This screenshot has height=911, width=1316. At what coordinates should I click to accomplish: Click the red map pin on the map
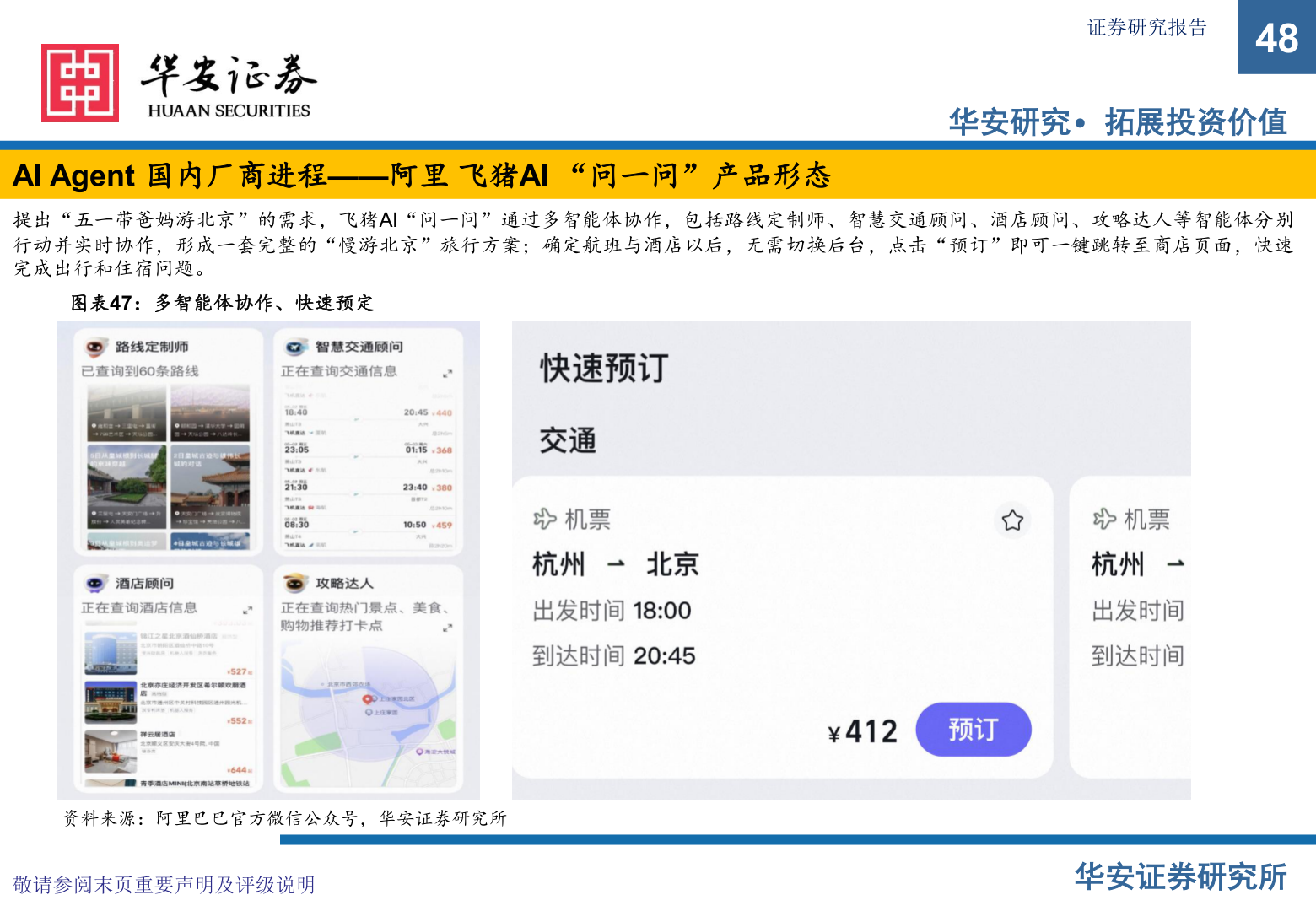(367, 699)
